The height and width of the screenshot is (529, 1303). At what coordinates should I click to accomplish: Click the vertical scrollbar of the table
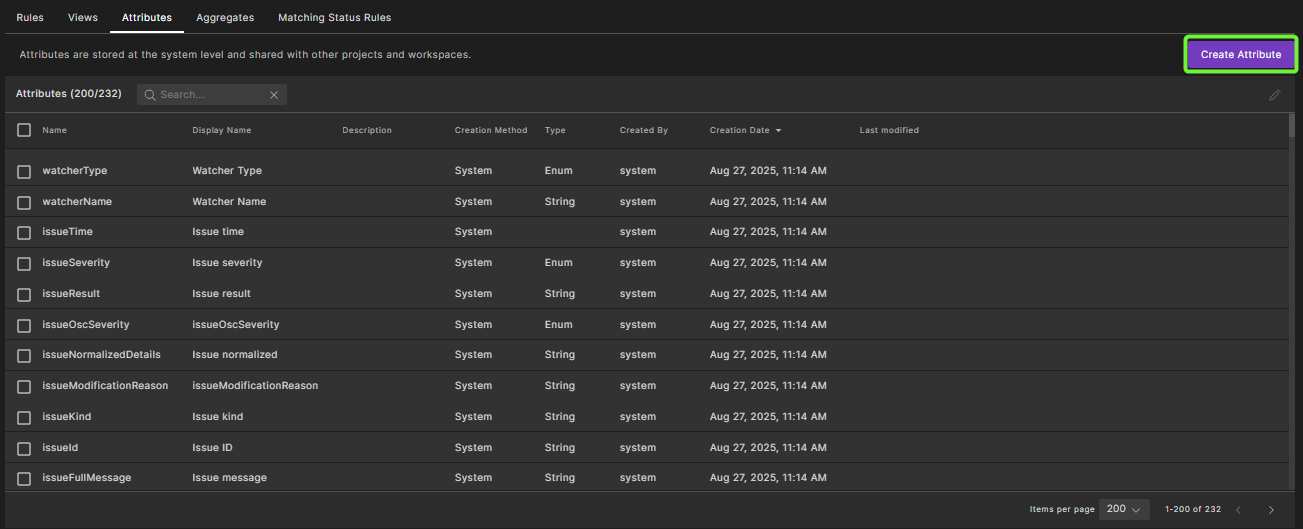[x=1291, y=300]
